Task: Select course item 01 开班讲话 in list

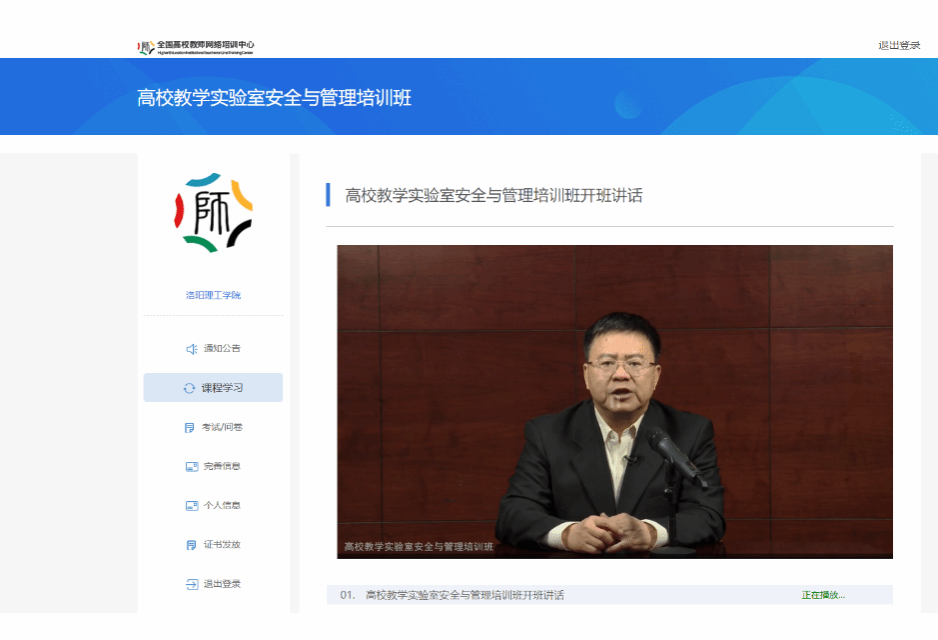Action: point(464,595)
